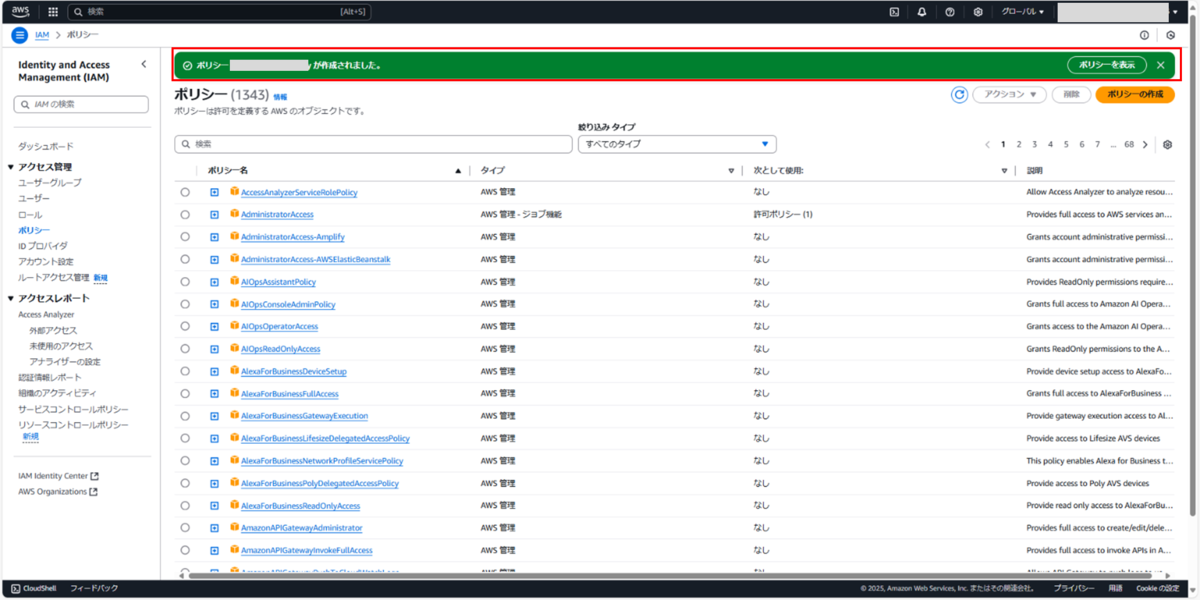Open table preferences gear icon
This screenshot has width=1200, height=600.
(x=1167, y=144)
